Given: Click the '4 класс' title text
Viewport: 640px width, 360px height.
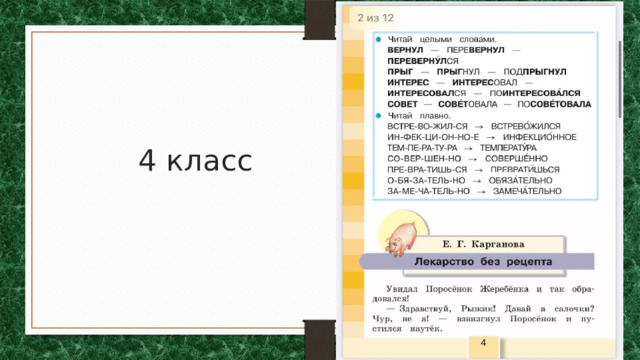Looking at the screenshot, I should coord(196,160).
